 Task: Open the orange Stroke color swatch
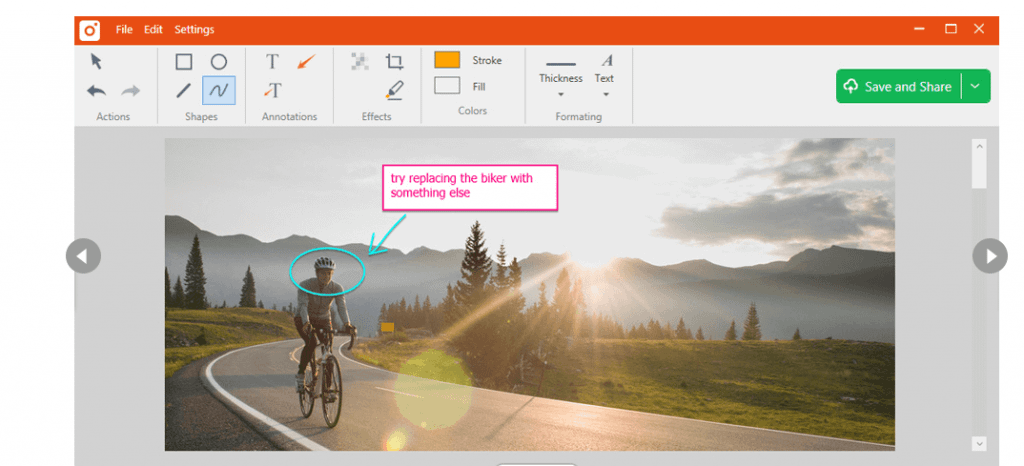point(447,60)
